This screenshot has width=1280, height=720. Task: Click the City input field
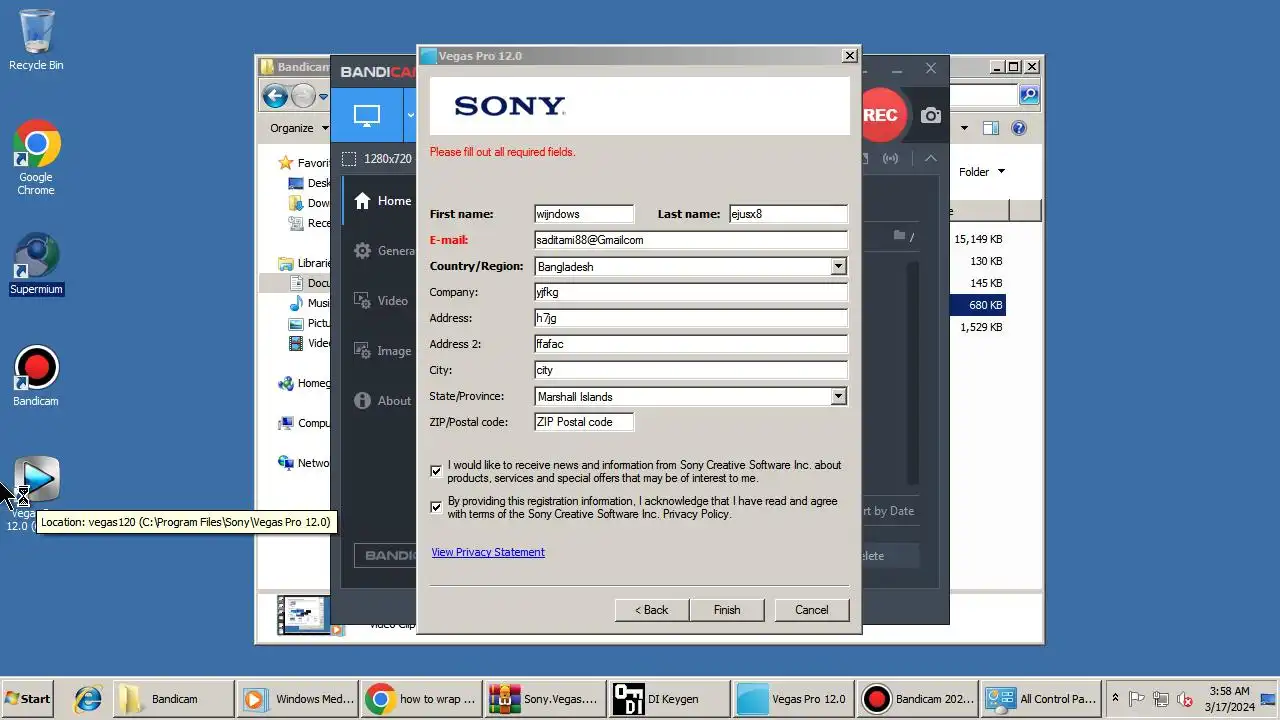click(x=691, y=370)
